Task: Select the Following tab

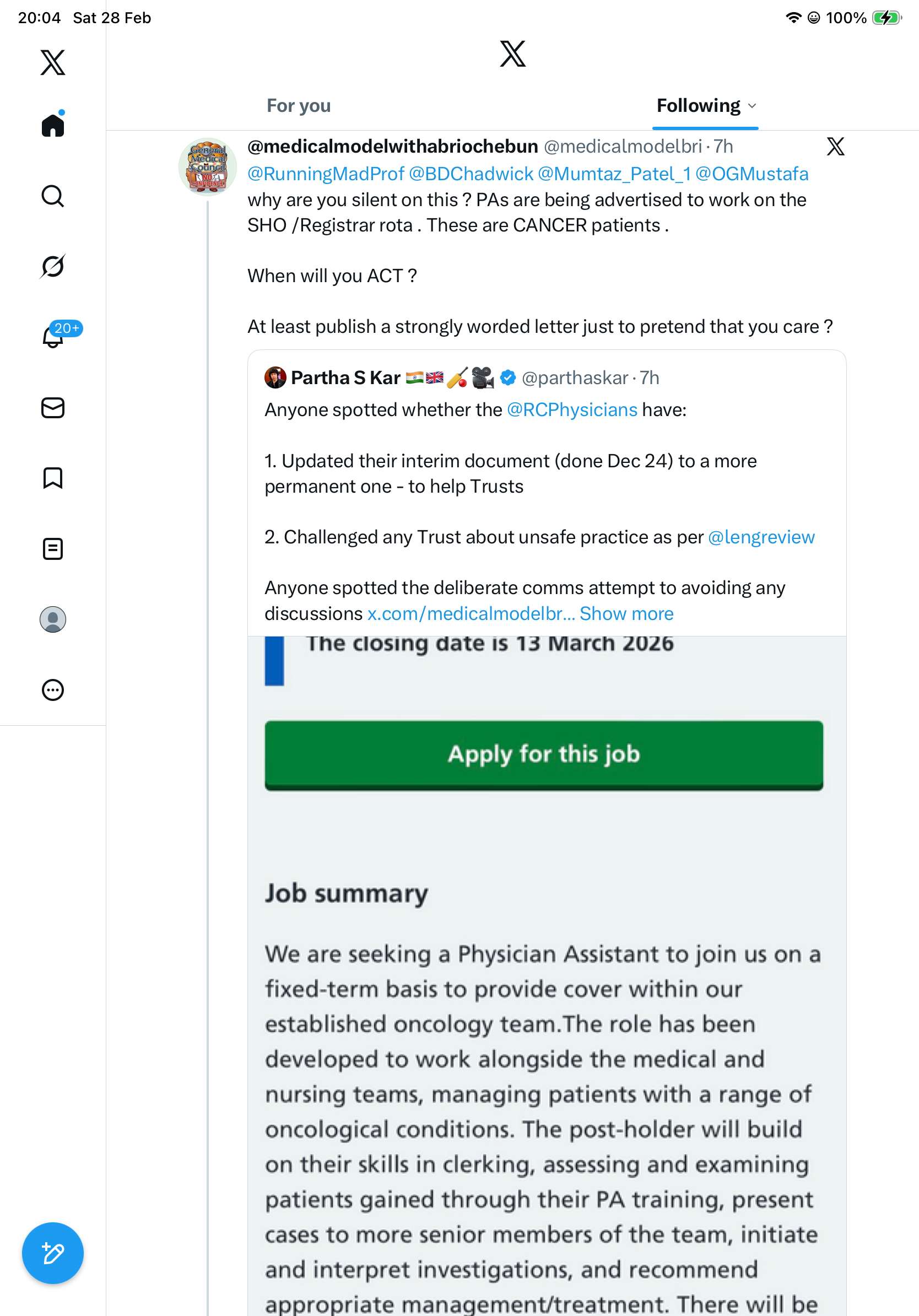Action: tap(698, 106)
